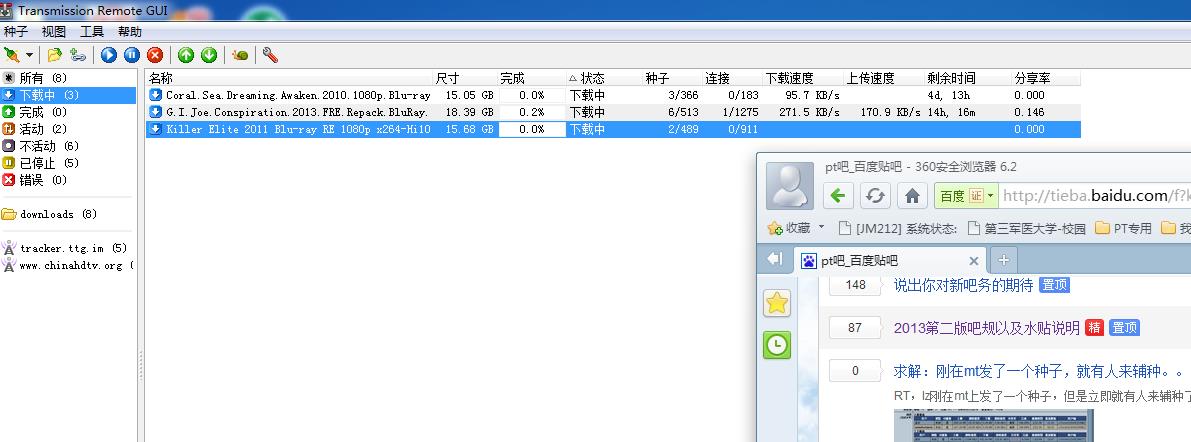Image resolution: width=1191 pixels, height=442 pixels.
Task: Select the 不活动 (6) filter
Action: (68, 146)
